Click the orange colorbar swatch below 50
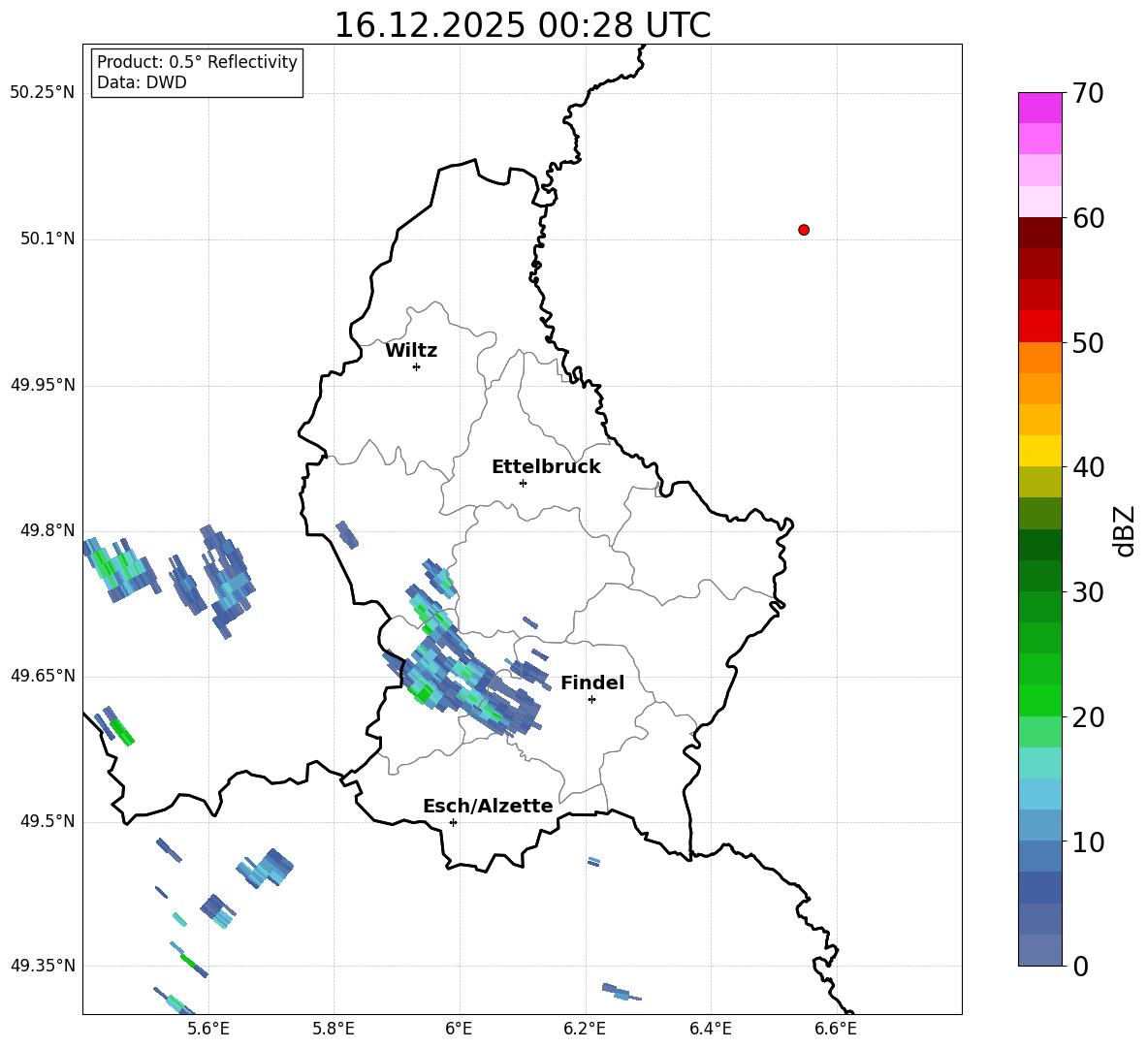The image size is (1148, 1048). [x=1040, y=358]
